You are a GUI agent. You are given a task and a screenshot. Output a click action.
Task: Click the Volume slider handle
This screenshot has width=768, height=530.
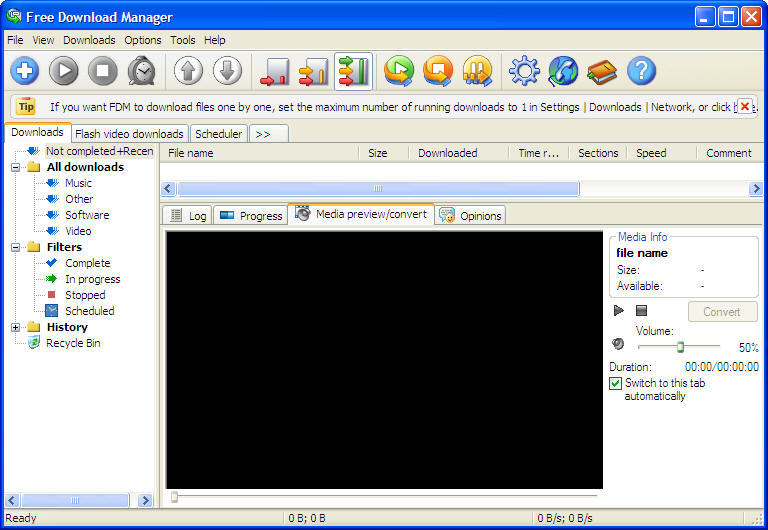[x=680, y=347]
